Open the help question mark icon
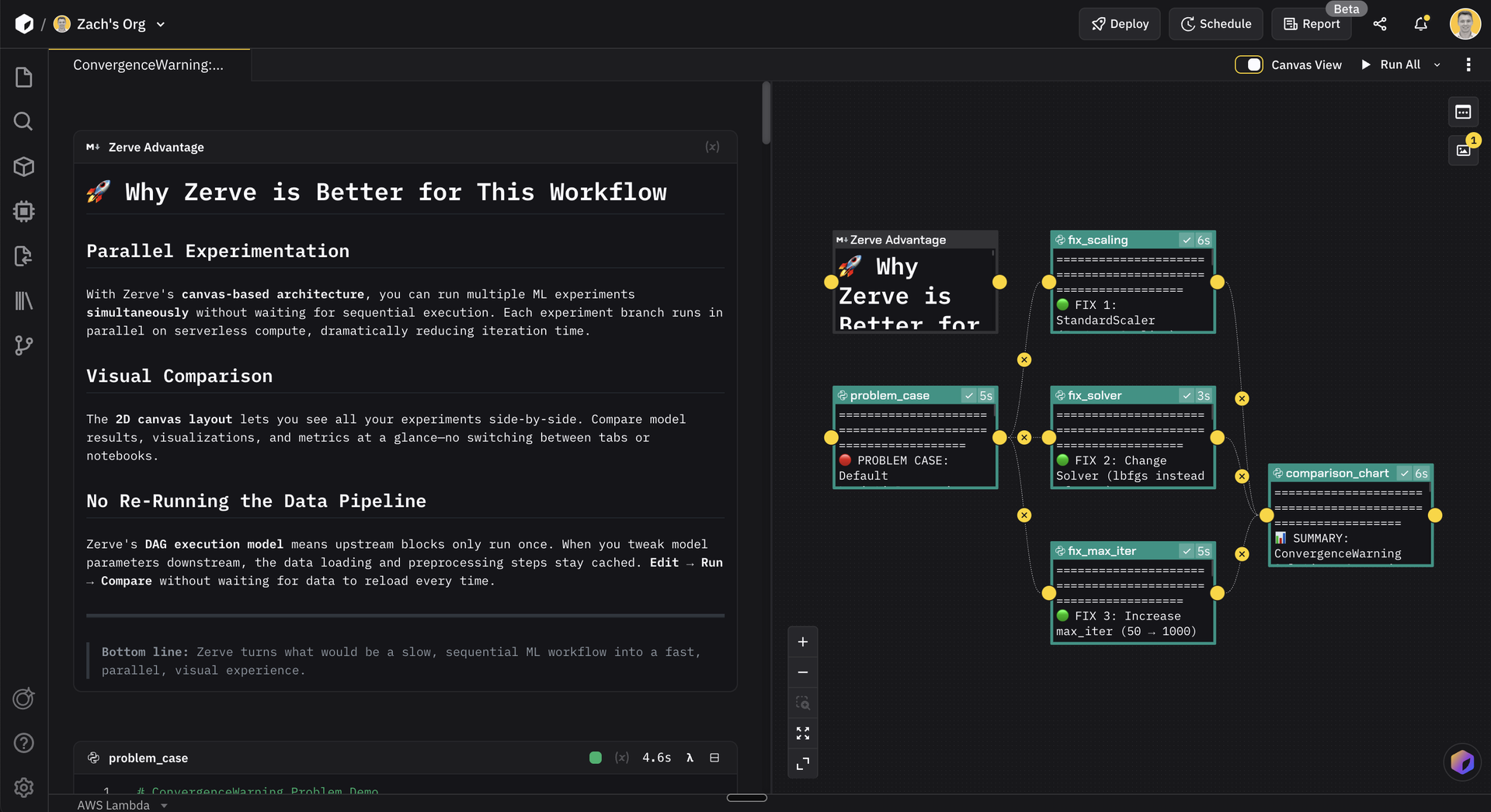The image size is (1491, 812). tap(24, 743)
